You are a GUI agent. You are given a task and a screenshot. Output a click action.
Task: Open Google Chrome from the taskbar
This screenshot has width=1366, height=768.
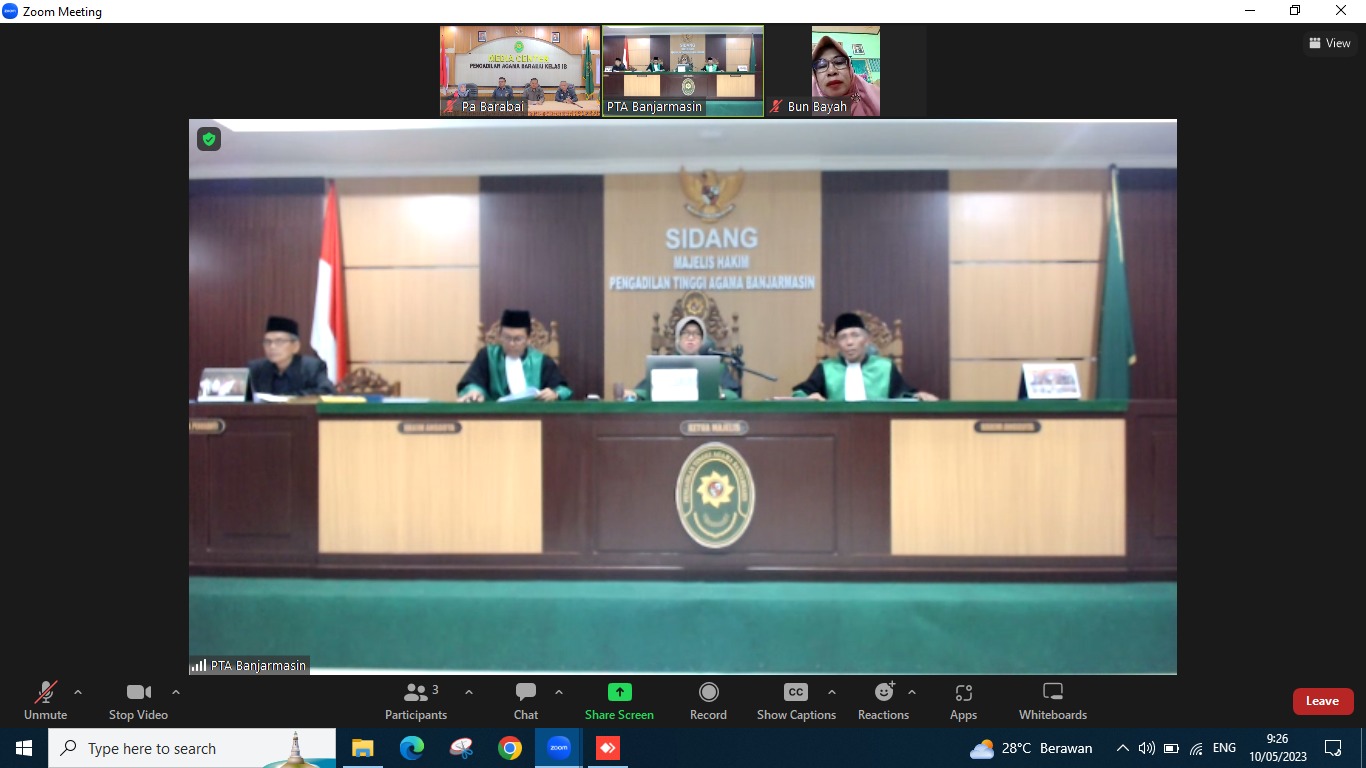point(510,748)
